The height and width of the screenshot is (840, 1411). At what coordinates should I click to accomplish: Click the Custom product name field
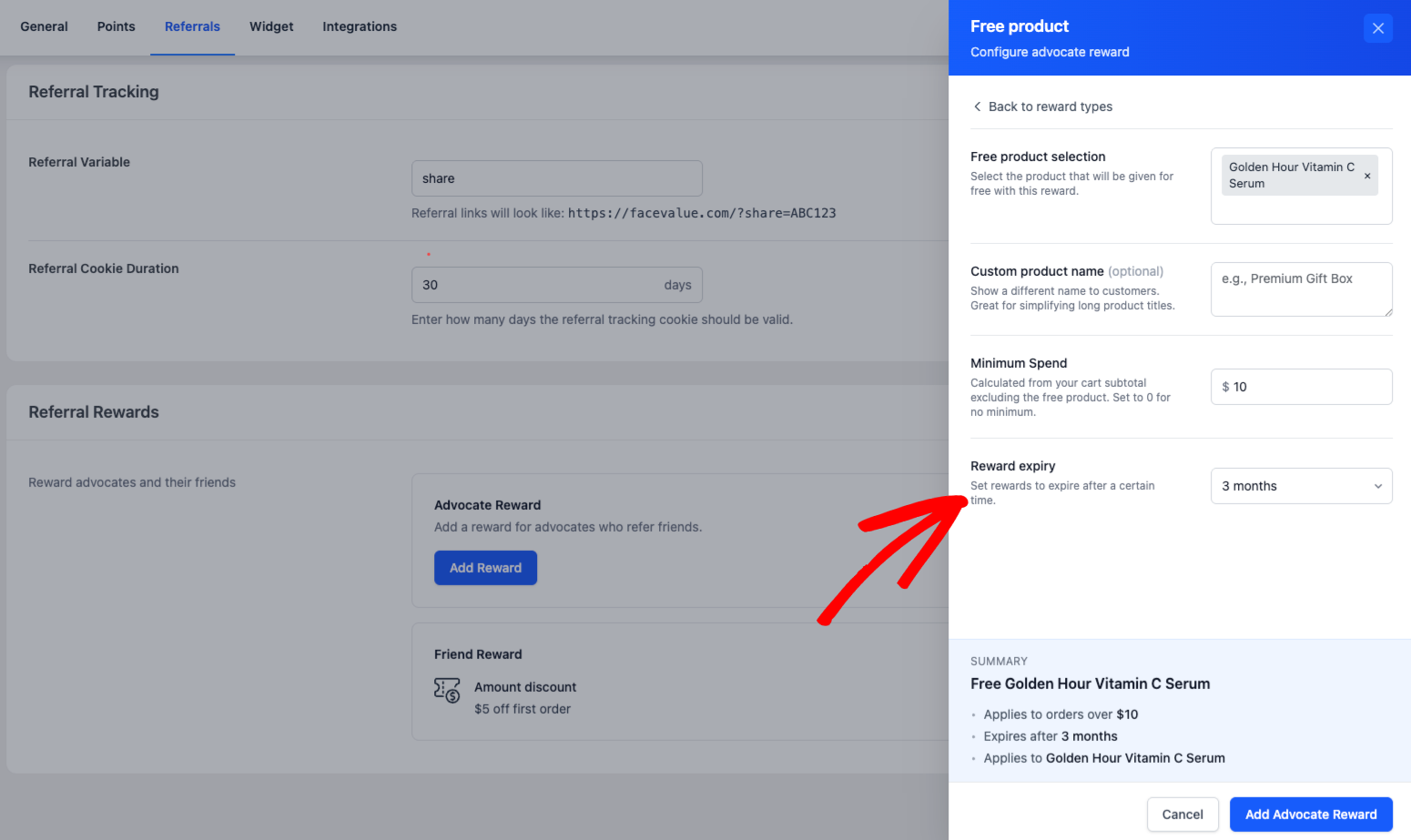pyautogui.click(x=1300, y=289)
